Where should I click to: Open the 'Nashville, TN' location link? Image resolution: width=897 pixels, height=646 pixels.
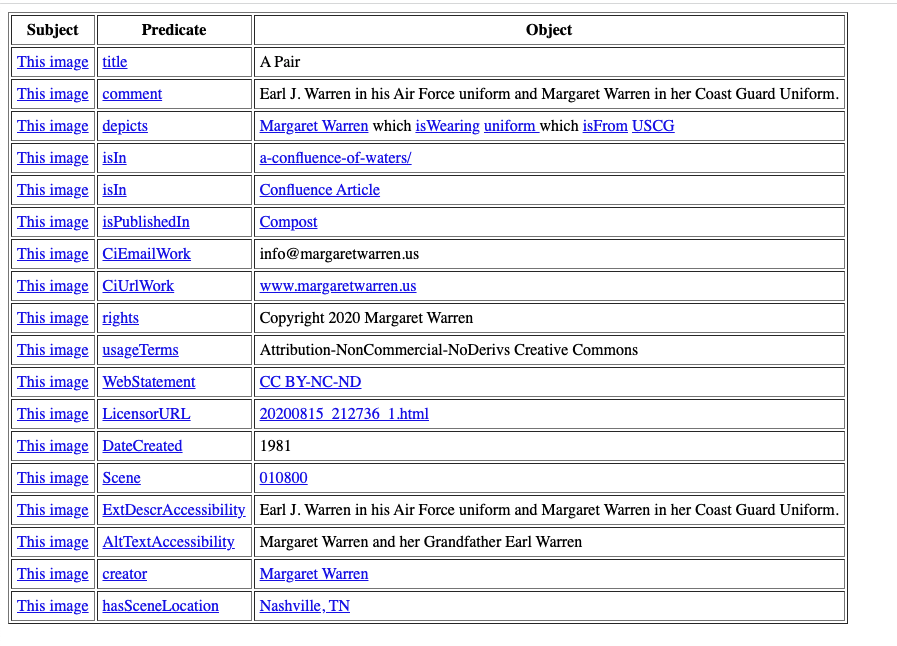tap(305, 607)
